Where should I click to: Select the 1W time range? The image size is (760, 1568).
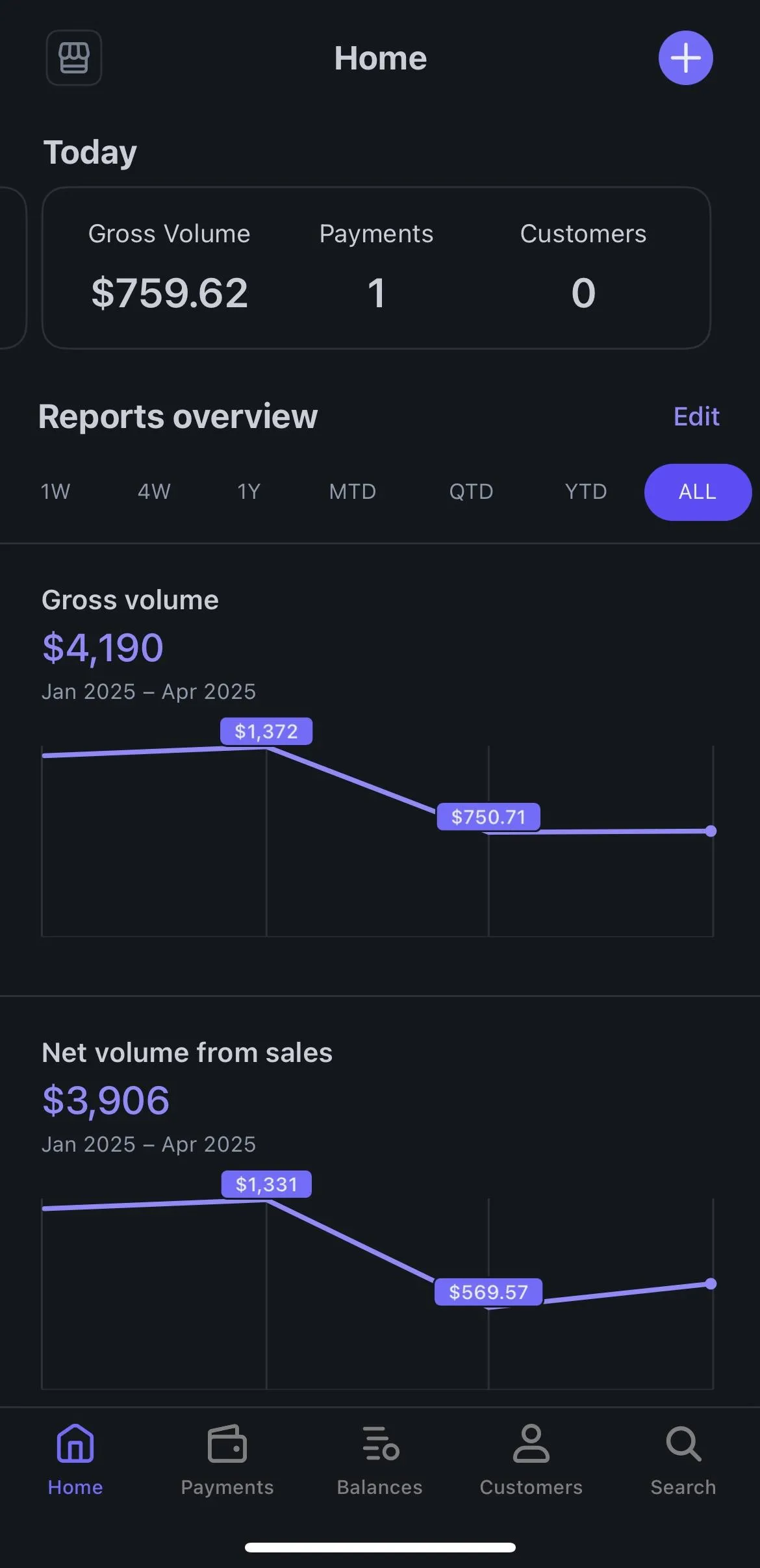click(x=55, y=492)
